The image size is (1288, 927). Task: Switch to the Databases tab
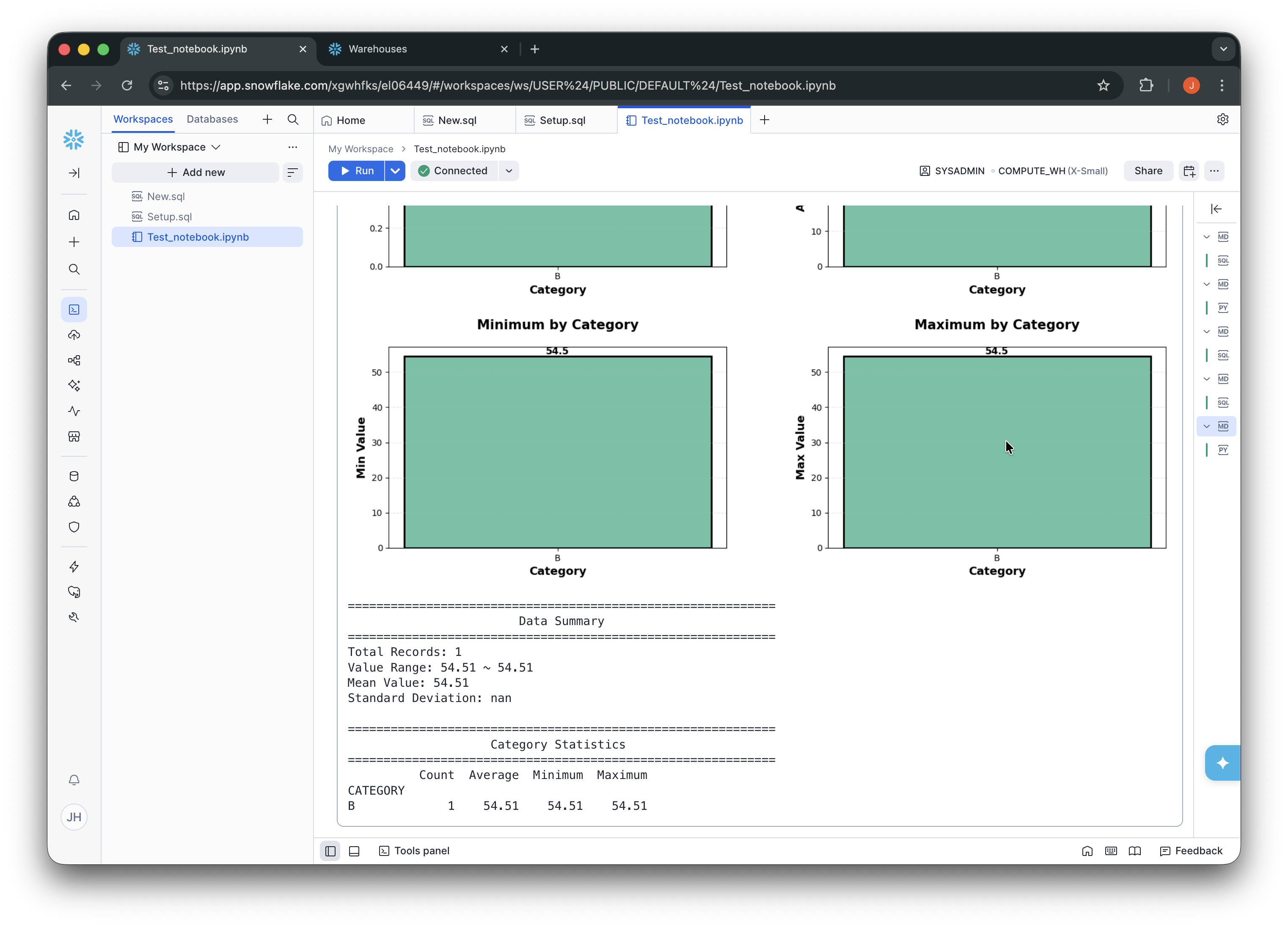[212, 119]
